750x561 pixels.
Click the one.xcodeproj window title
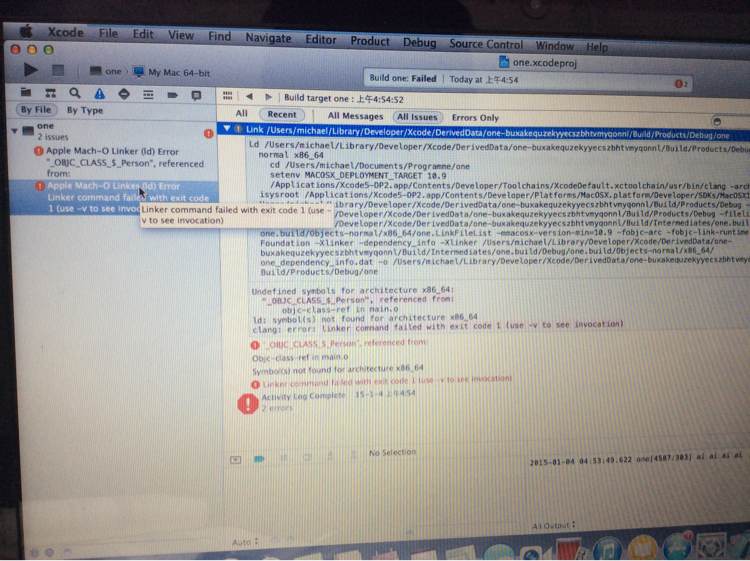click(538, 62)
